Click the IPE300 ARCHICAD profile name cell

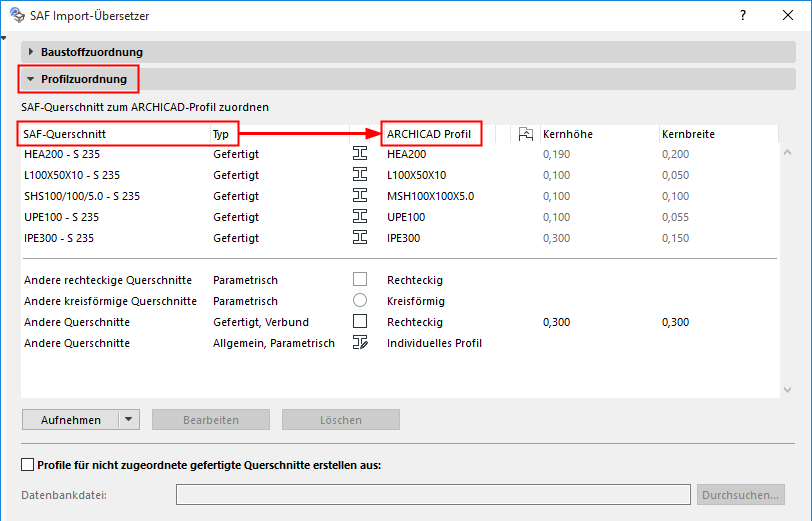[x=403, y=238]
